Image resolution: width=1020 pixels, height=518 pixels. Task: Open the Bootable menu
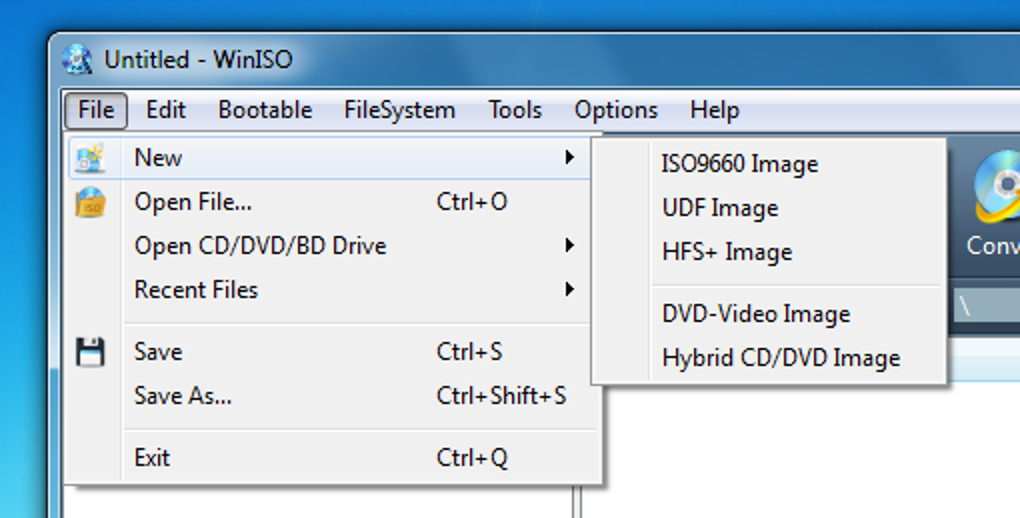tap(265, 110)
